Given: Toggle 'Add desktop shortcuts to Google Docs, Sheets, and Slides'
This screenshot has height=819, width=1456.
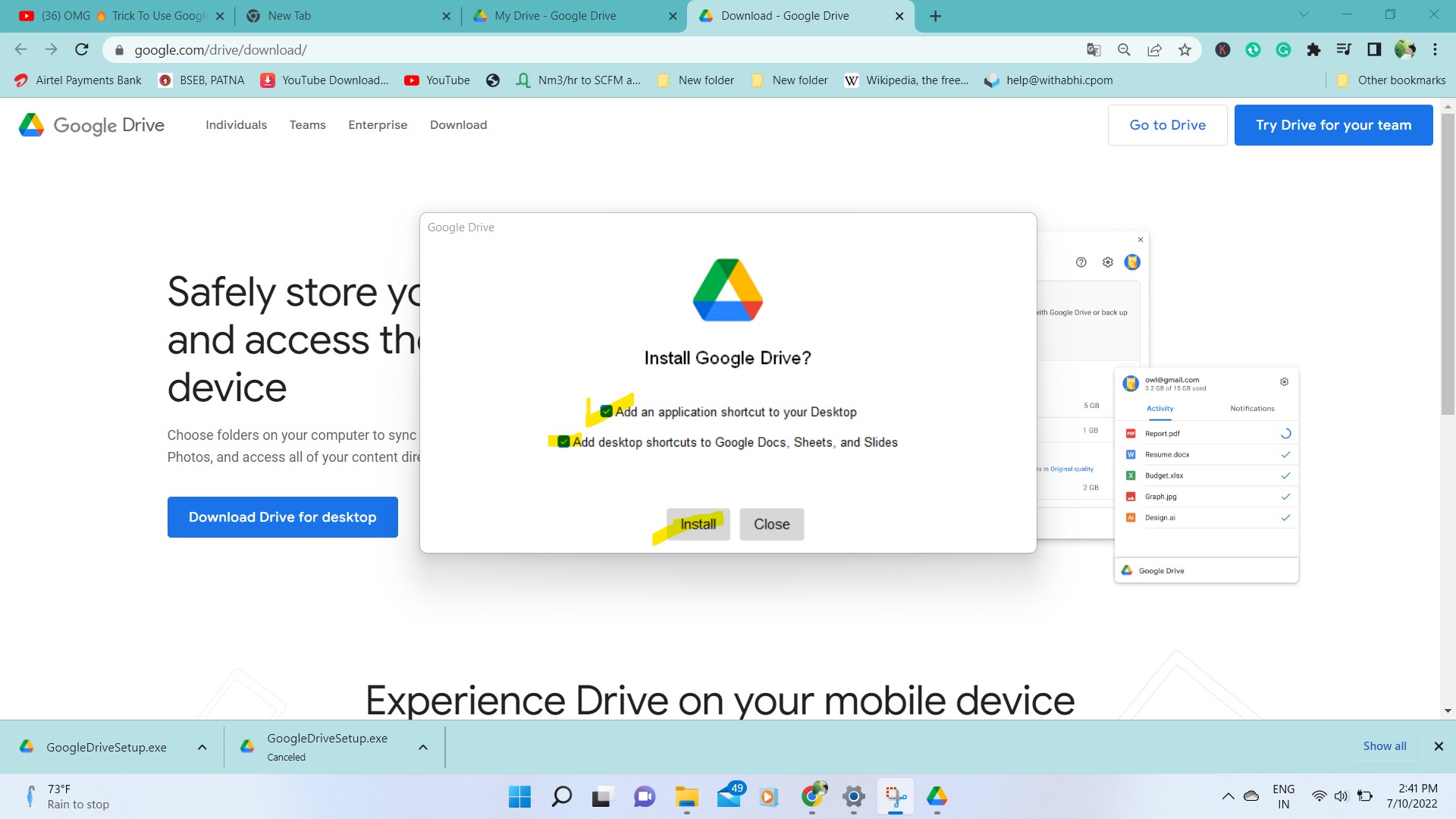Looking at the screenshot, I should (x=563, y=442).
